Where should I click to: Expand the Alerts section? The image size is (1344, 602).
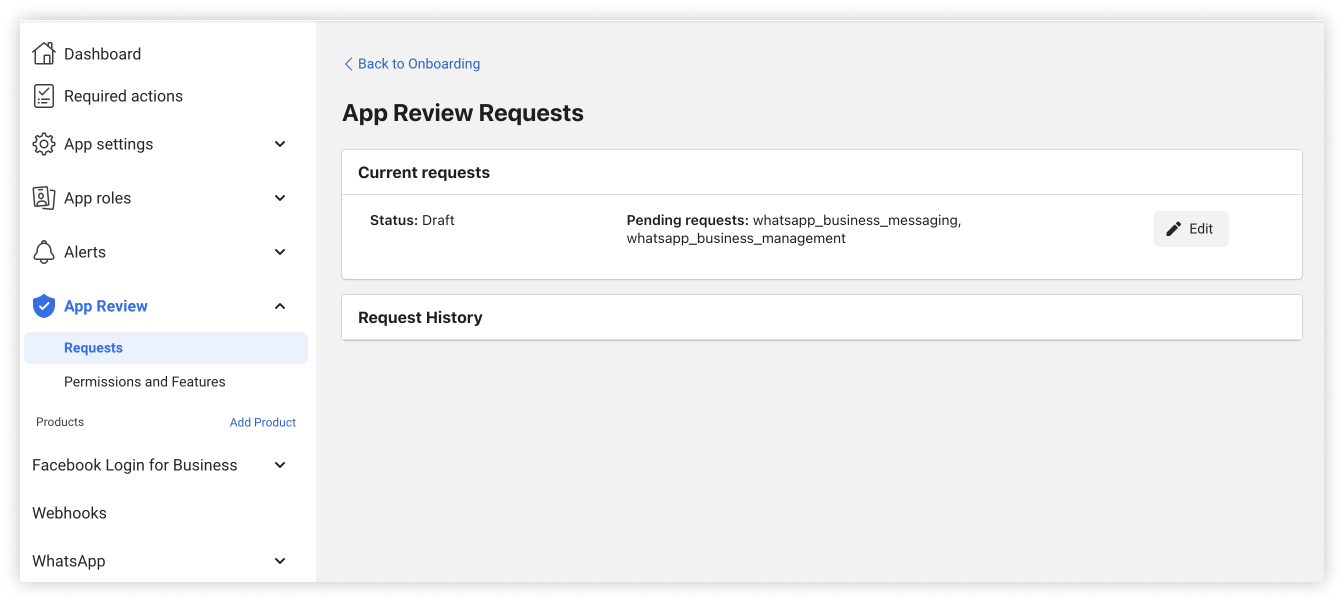tap(280, 251)
